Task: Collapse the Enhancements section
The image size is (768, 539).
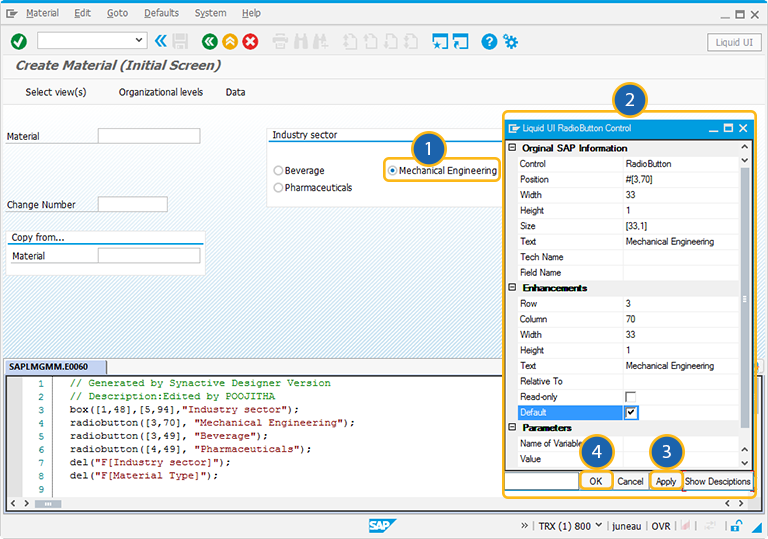Action: [x=512, y=288]
